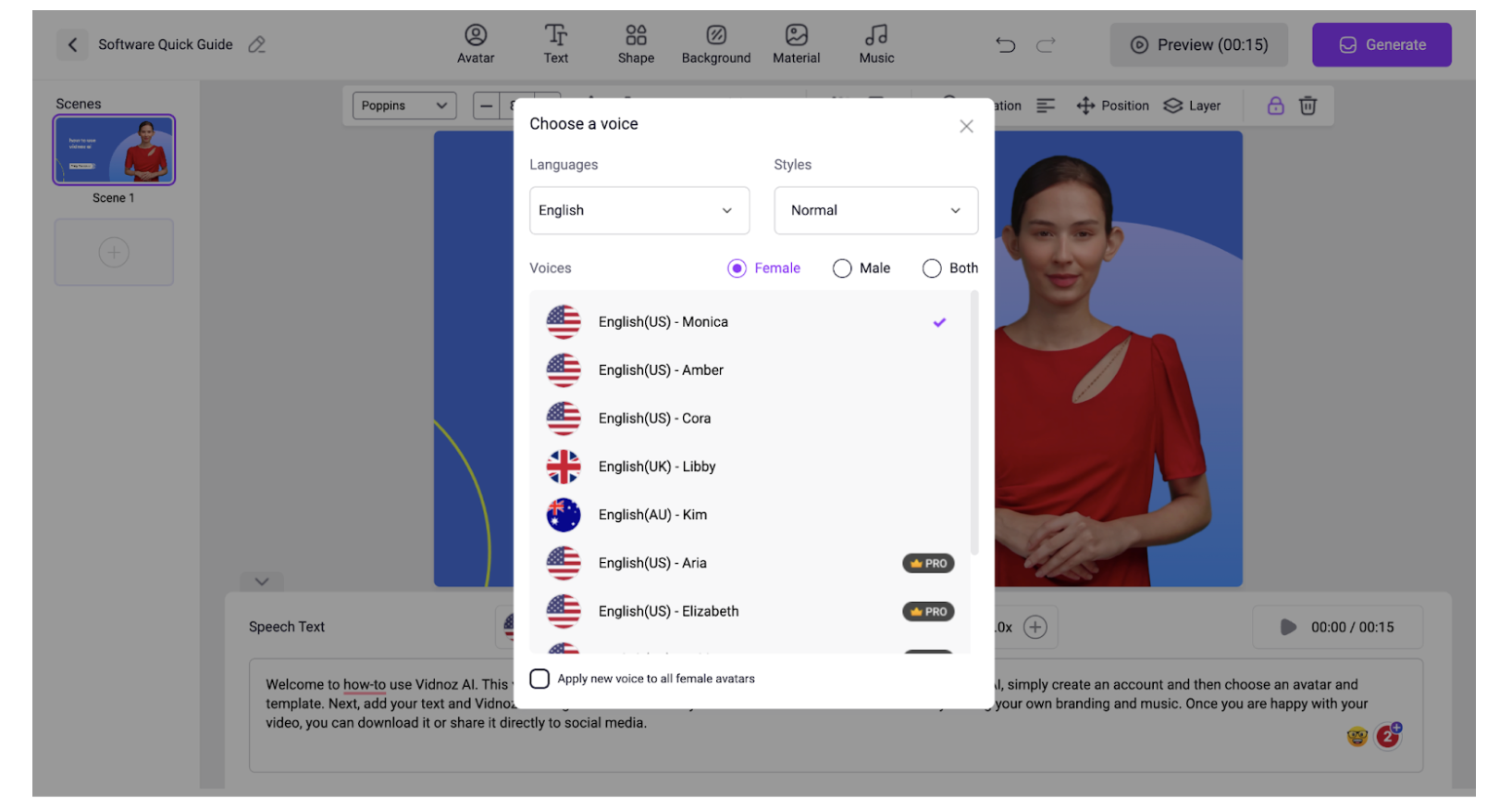Click the Australian flag beside Kim
This screenshot has width=1512, height=811.
tap(564, 515)
